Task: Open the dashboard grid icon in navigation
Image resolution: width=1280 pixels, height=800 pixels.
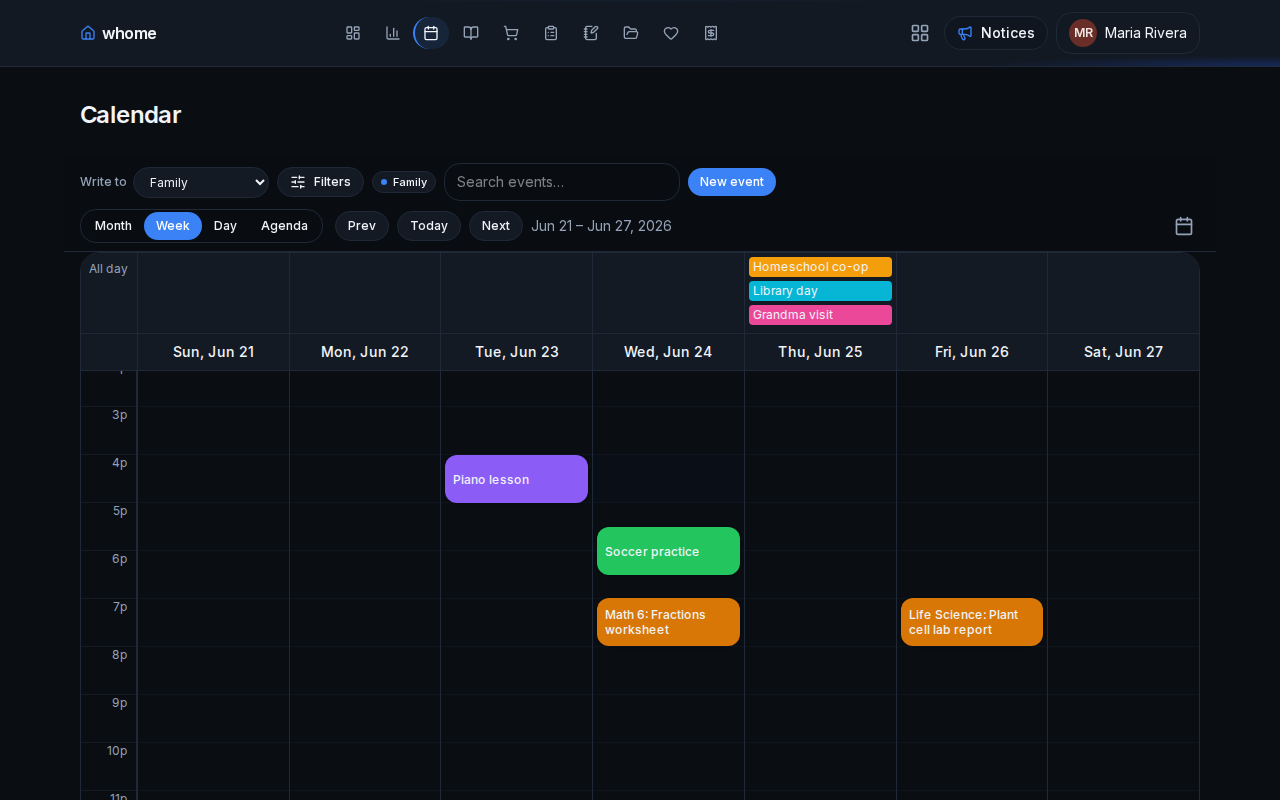Action: point(353,33)
